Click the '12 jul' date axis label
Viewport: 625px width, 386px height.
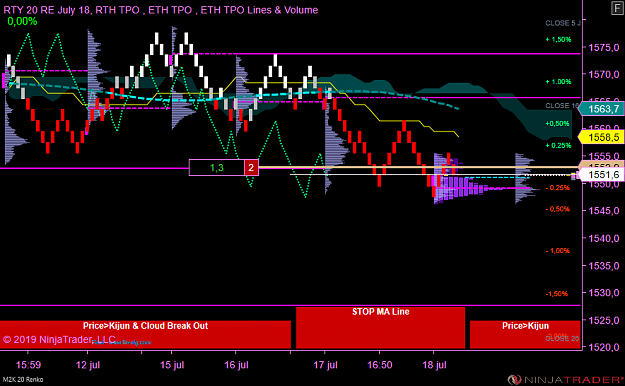coord(88,365)
